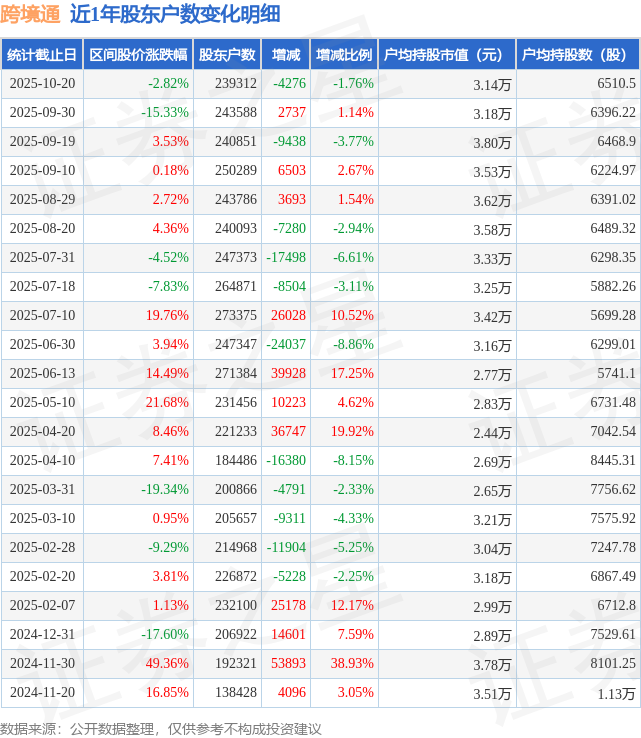Select the 户均持股市值（元） column header
Viewport: 641px width, 738px height.
446,55
